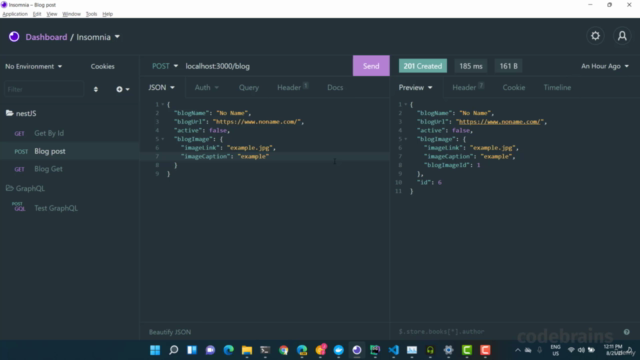Open the Preview mode dropdown
The image size is (640, 360).
[x=416, y=87]
